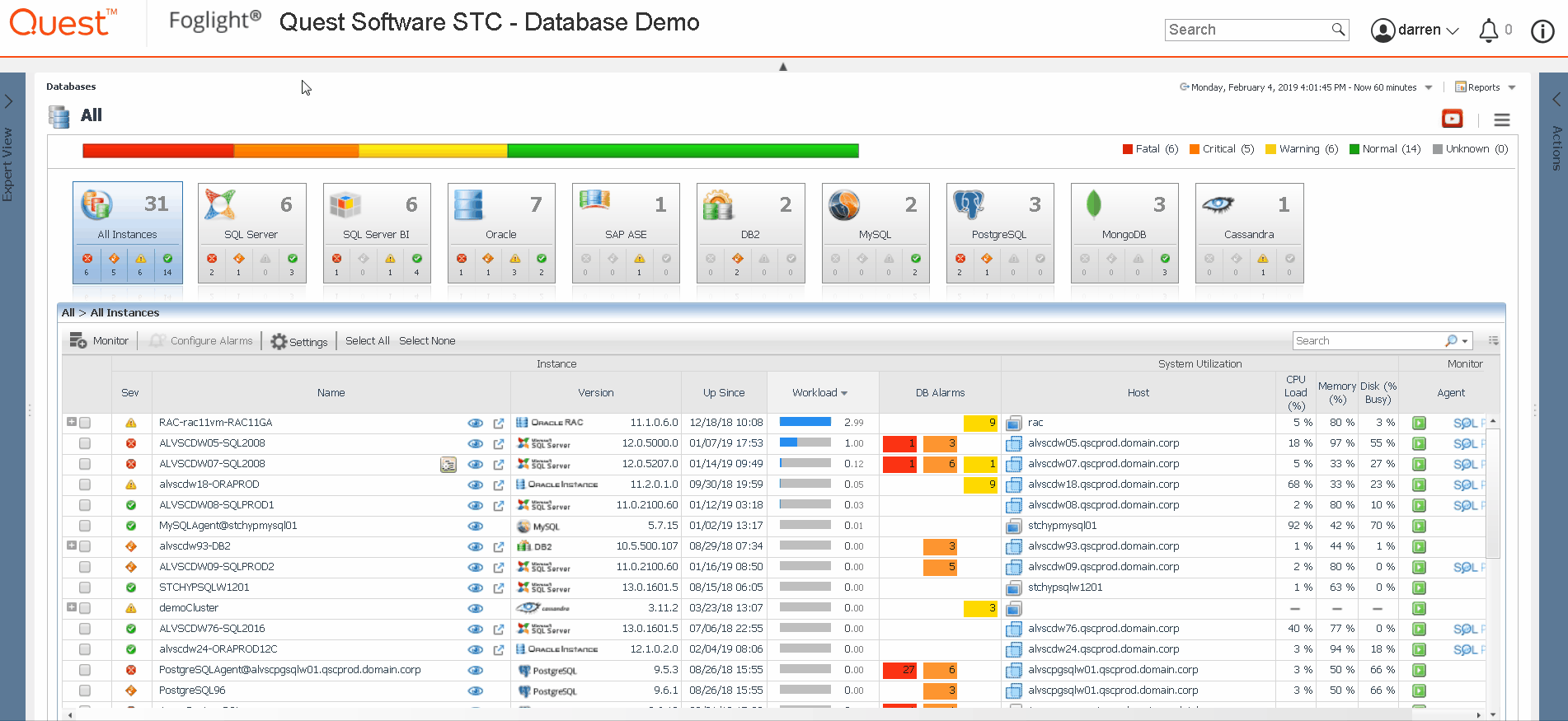Open darren user account menu

pyautogui.click(x=1415, y=30)
